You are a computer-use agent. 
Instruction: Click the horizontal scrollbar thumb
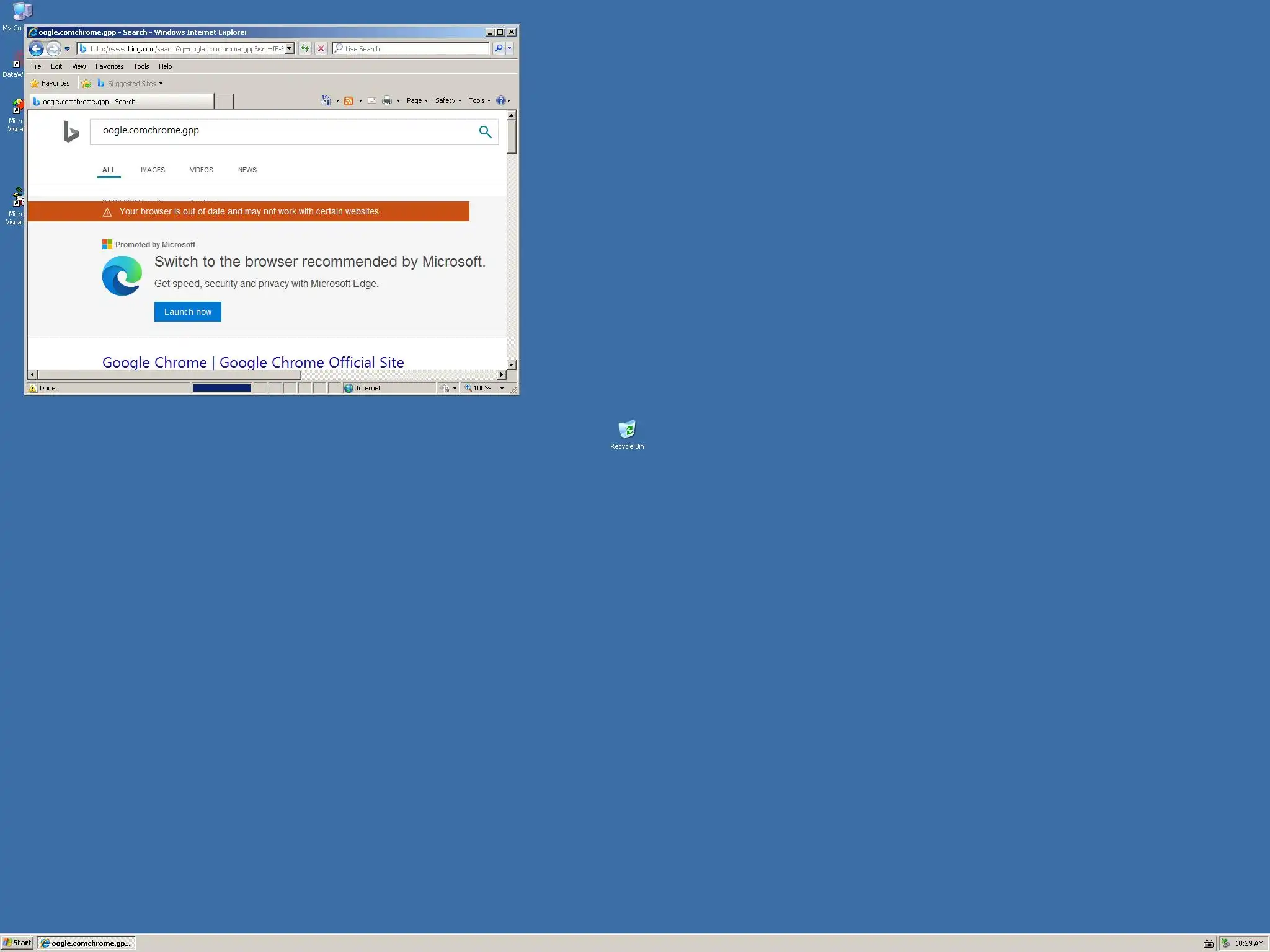coord(169,375)
